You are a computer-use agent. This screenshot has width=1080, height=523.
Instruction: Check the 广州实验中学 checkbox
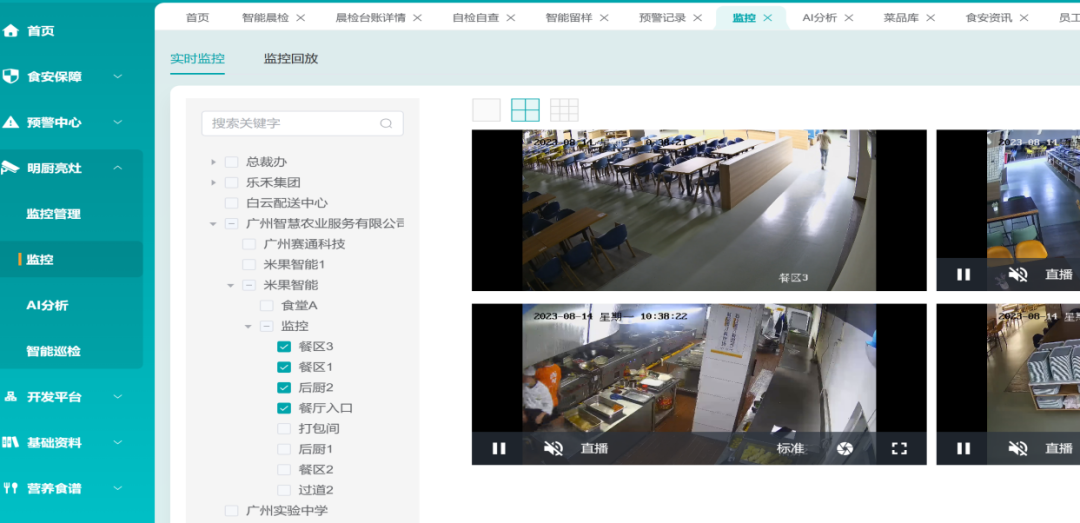(231, 511)
